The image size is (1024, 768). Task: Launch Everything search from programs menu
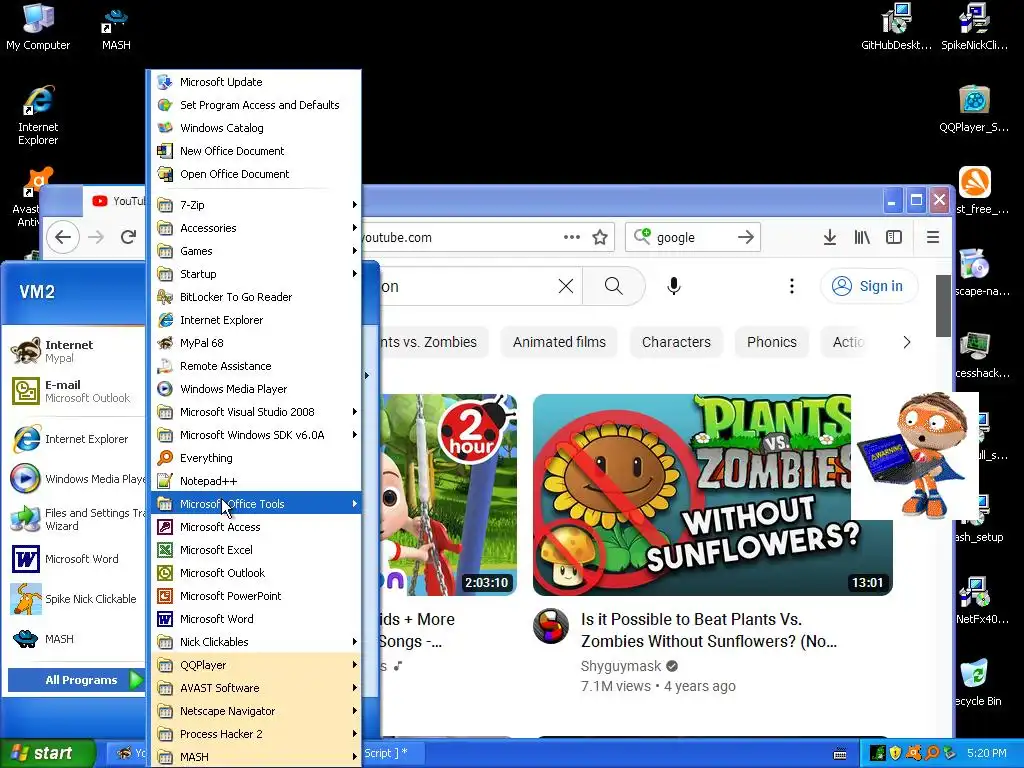[x=257, y=458]
